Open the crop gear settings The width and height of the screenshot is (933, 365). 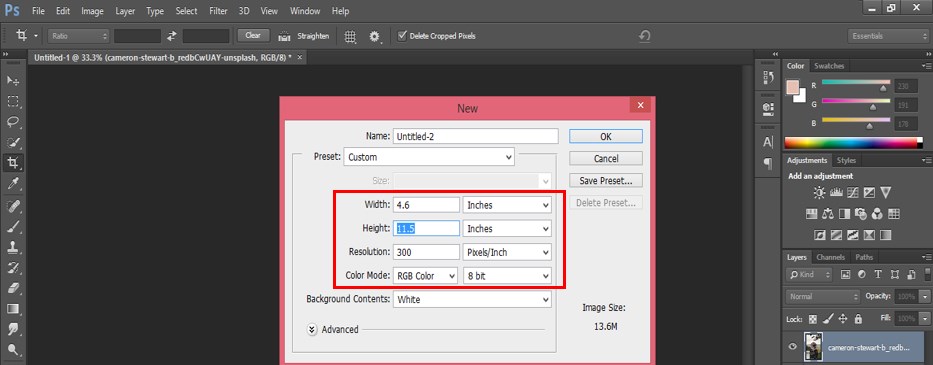point(374,36)
